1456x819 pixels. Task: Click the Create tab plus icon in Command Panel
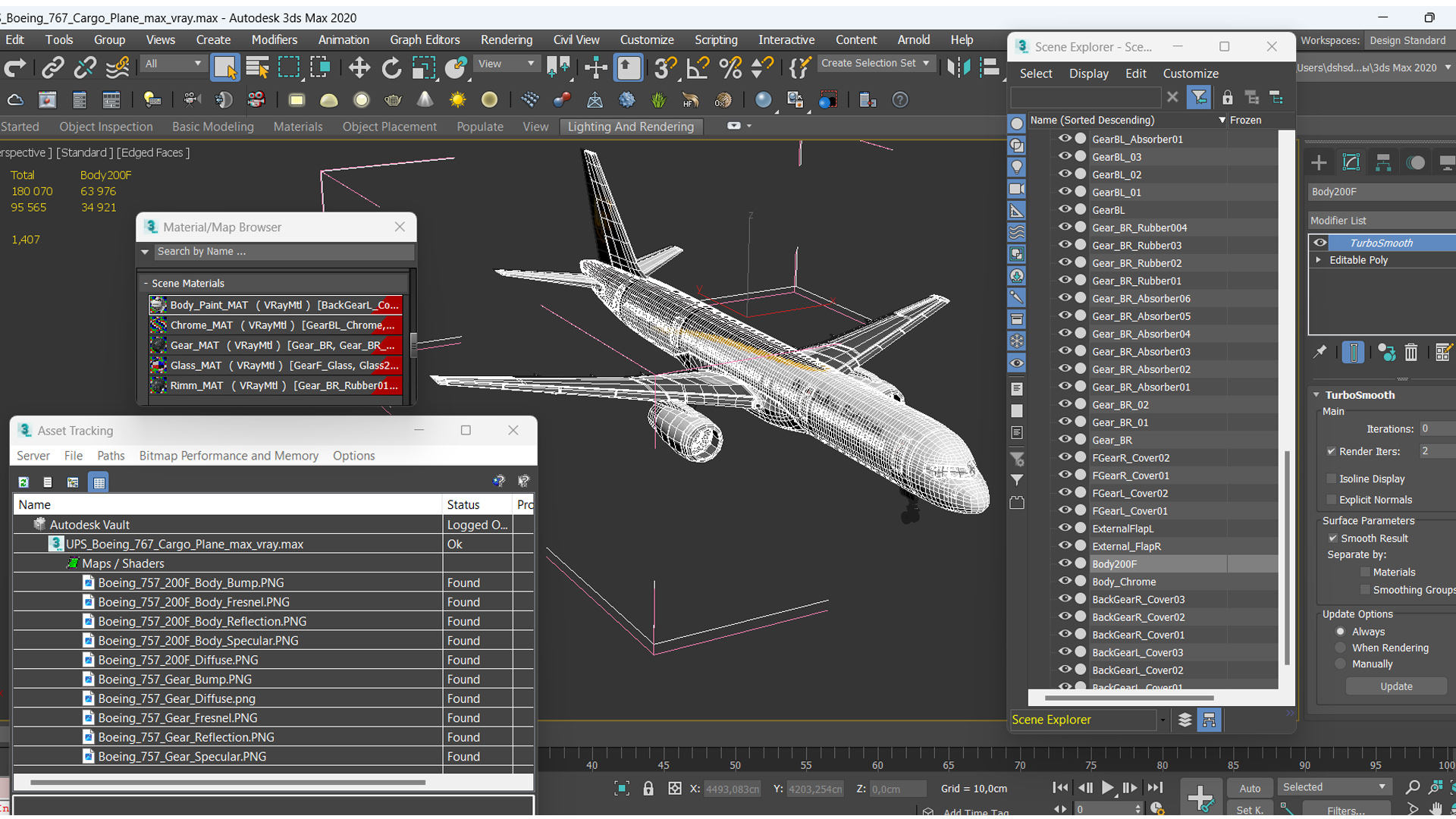tap(1319, 162)
